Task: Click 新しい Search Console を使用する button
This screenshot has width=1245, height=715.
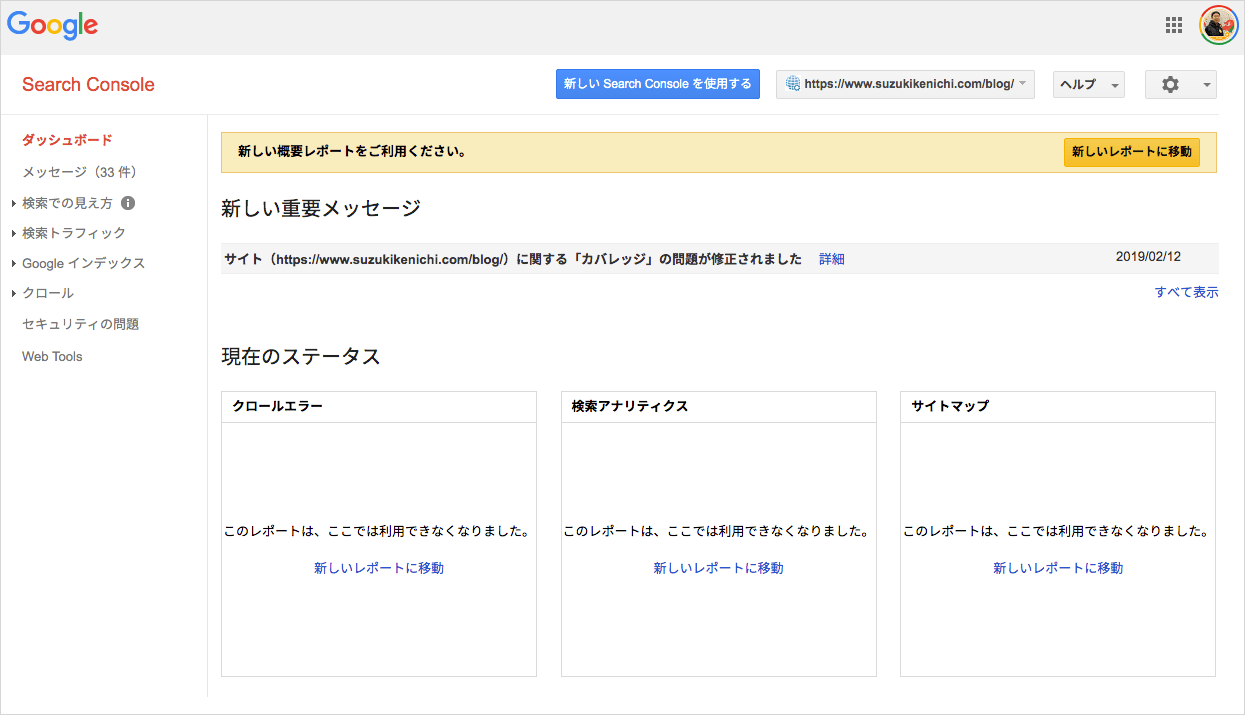Action: click(658, 84)
